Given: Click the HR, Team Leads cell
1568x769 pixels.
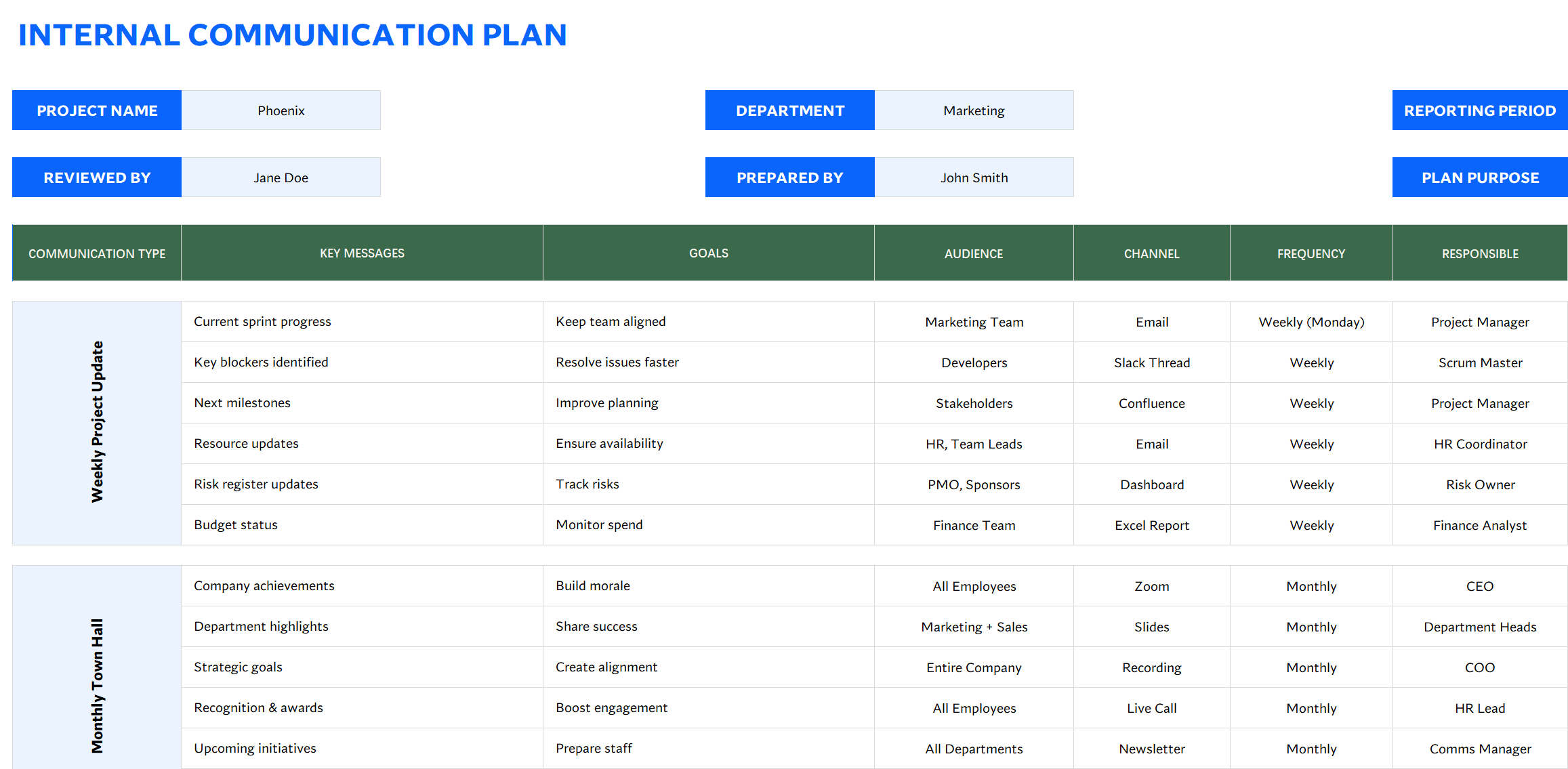Looking at the screenshot, I should pos(974,444).
